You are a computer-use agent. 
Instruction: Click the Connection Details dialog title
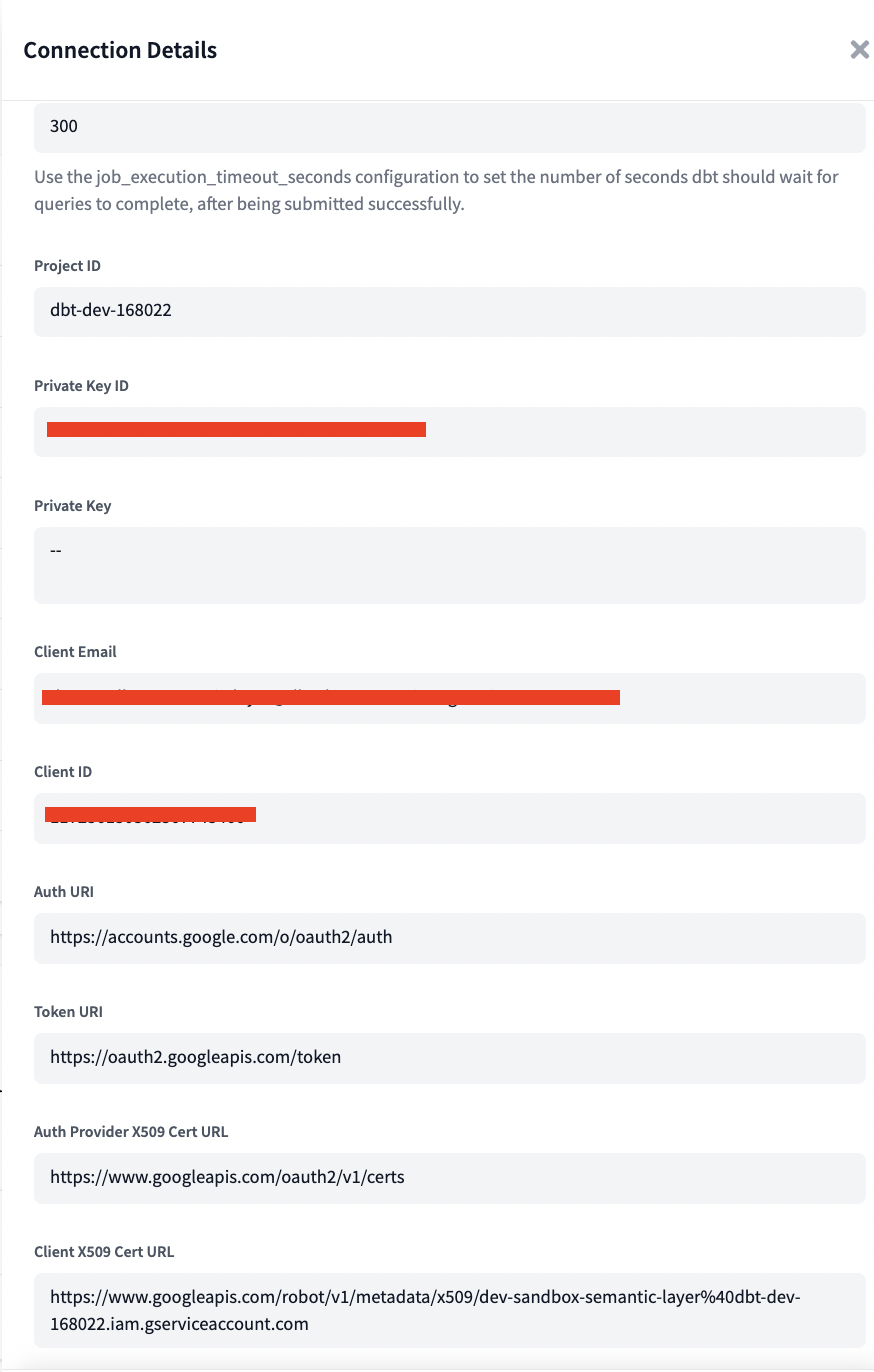(120, 49)
